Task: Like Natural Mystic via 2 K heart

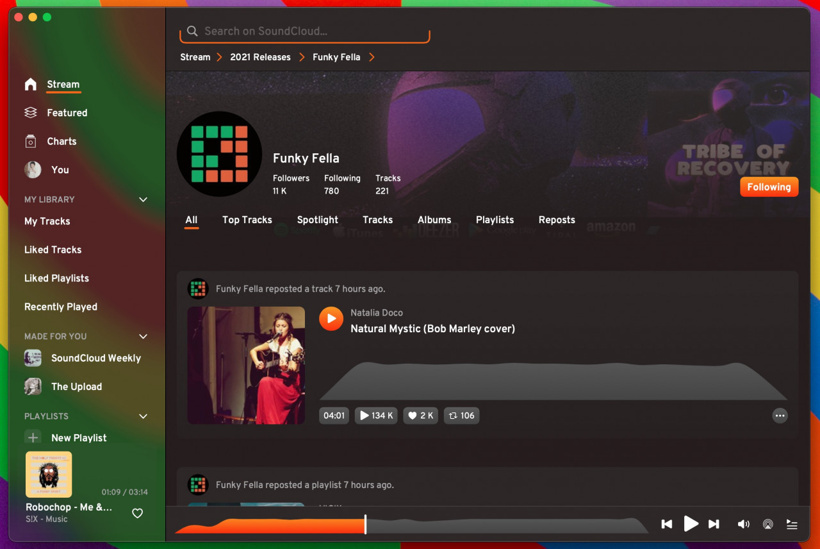Action: pyautogui.click(x=420, y=416)
